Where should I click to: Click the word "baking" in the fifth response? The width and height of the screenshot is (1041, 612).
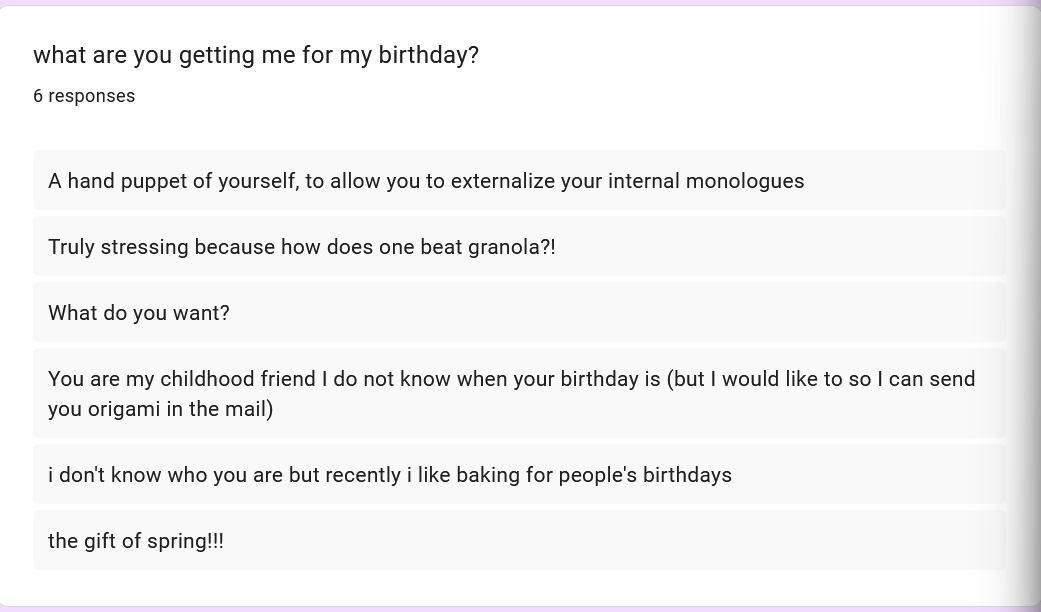(488, 475)
